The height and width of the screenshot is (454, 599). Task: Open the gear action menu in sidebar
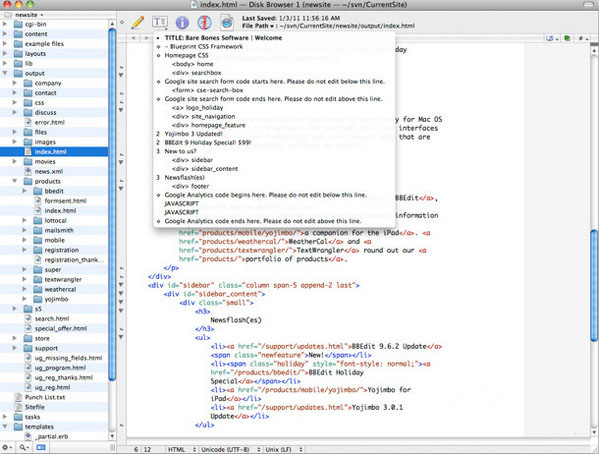(7, 447)
